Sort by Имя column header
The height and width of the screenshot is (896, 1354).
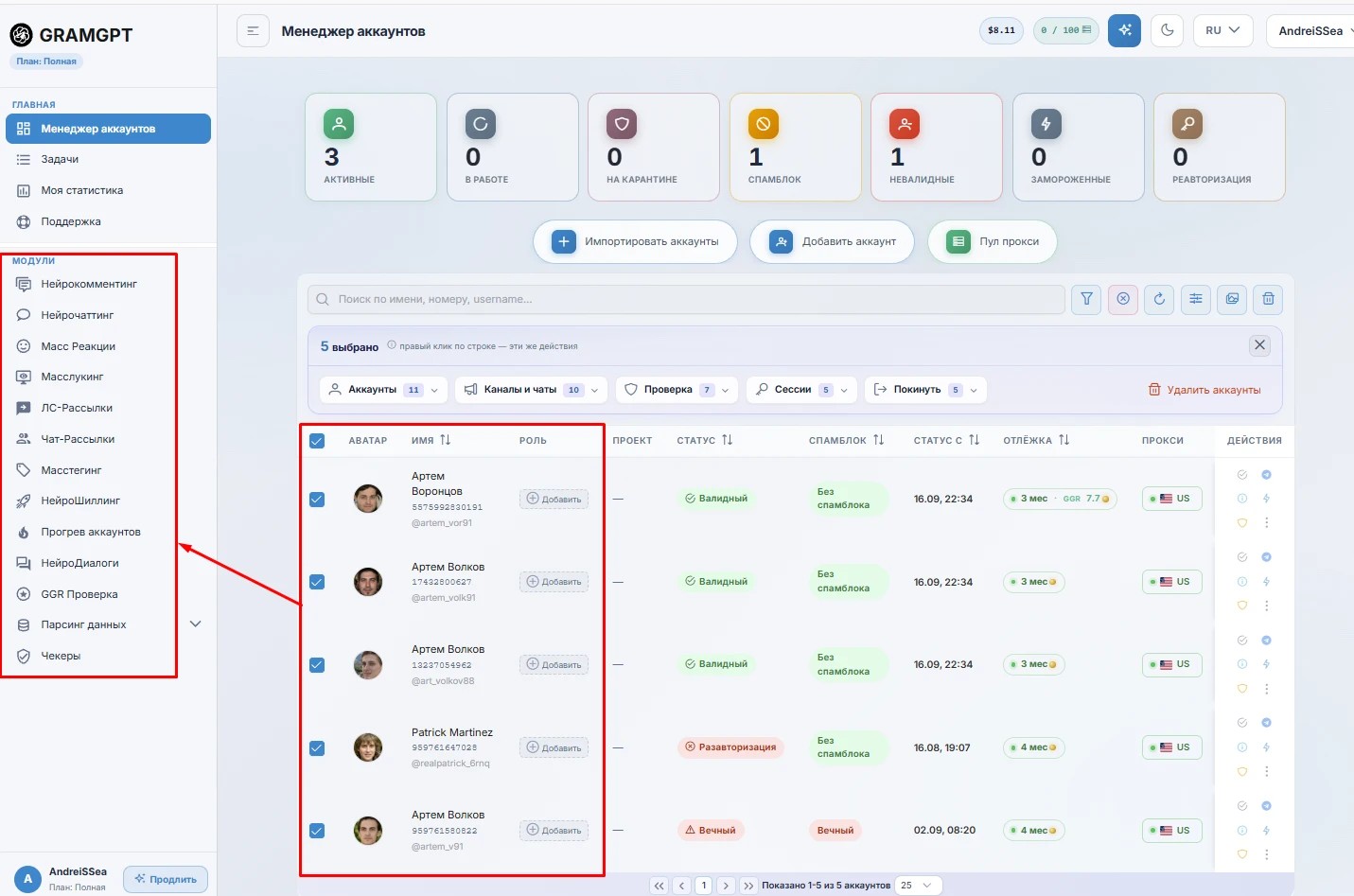pos(431,441)
